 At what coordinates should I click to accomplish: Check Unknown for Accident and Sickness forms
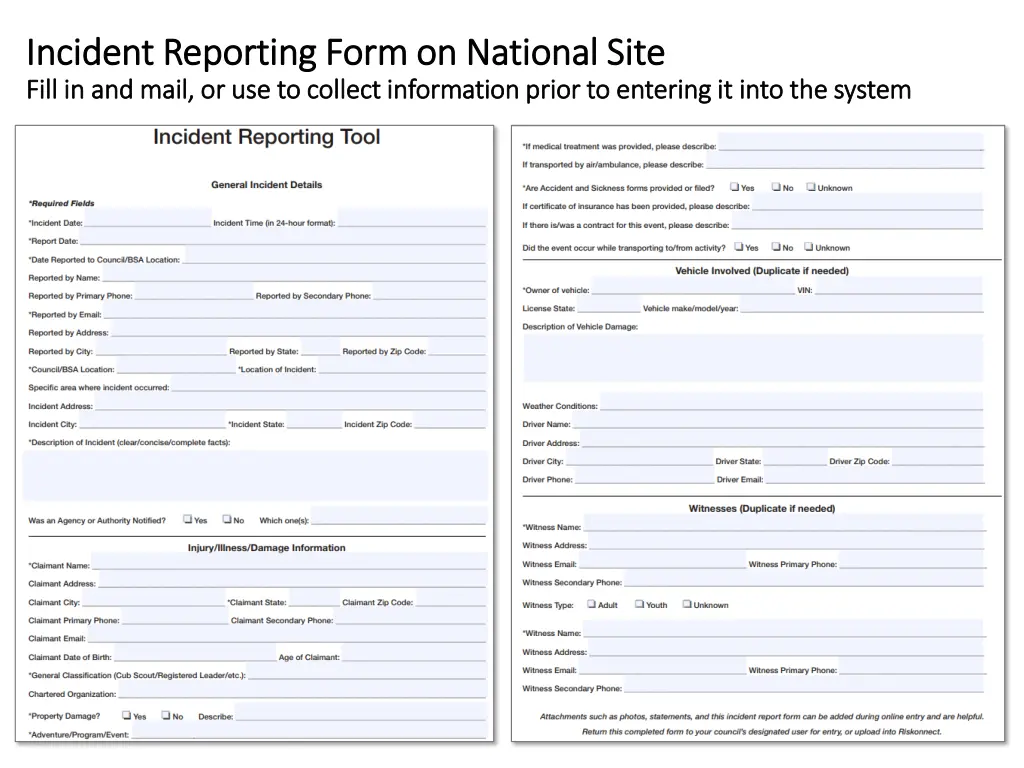[810, 187]
